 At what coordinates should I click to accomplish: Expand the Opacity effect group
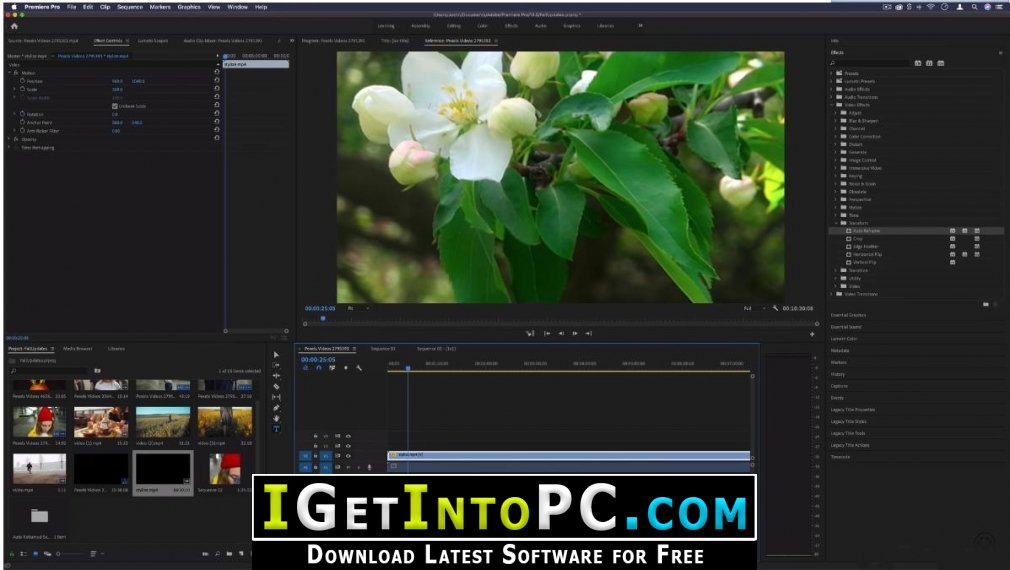(10, 139)
